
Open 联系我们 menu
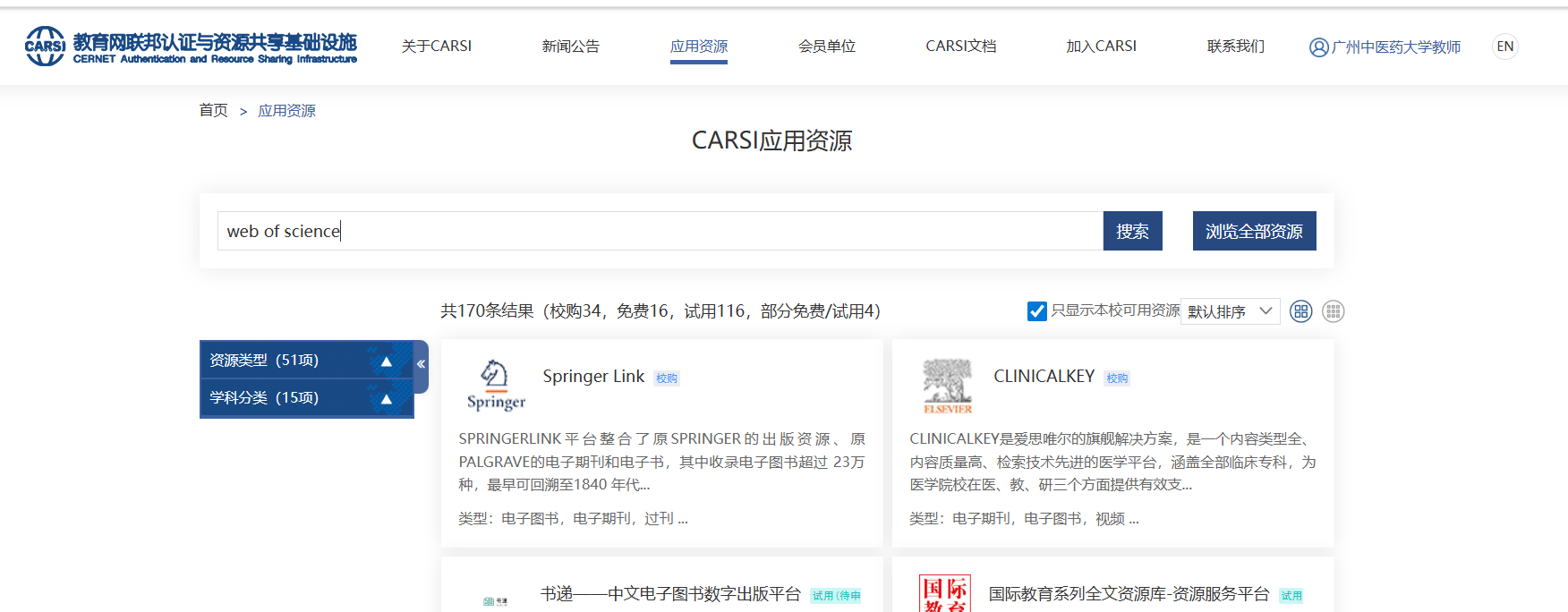(x=1236, y=46)
